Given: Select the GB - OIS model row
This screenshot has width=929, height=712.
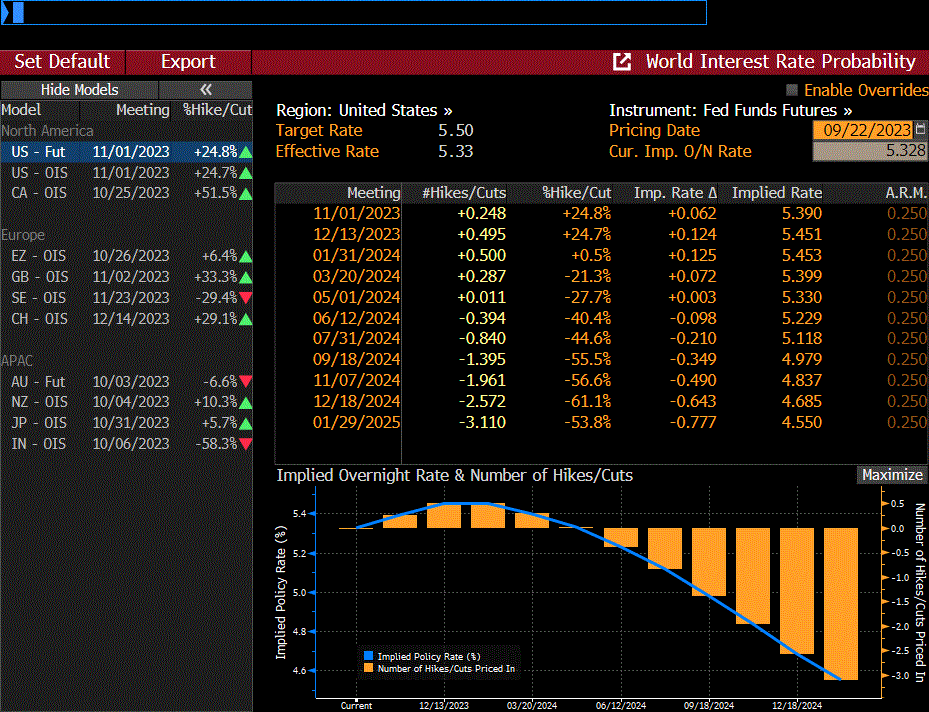Looking at the screenshot, I should click(126, 277).
